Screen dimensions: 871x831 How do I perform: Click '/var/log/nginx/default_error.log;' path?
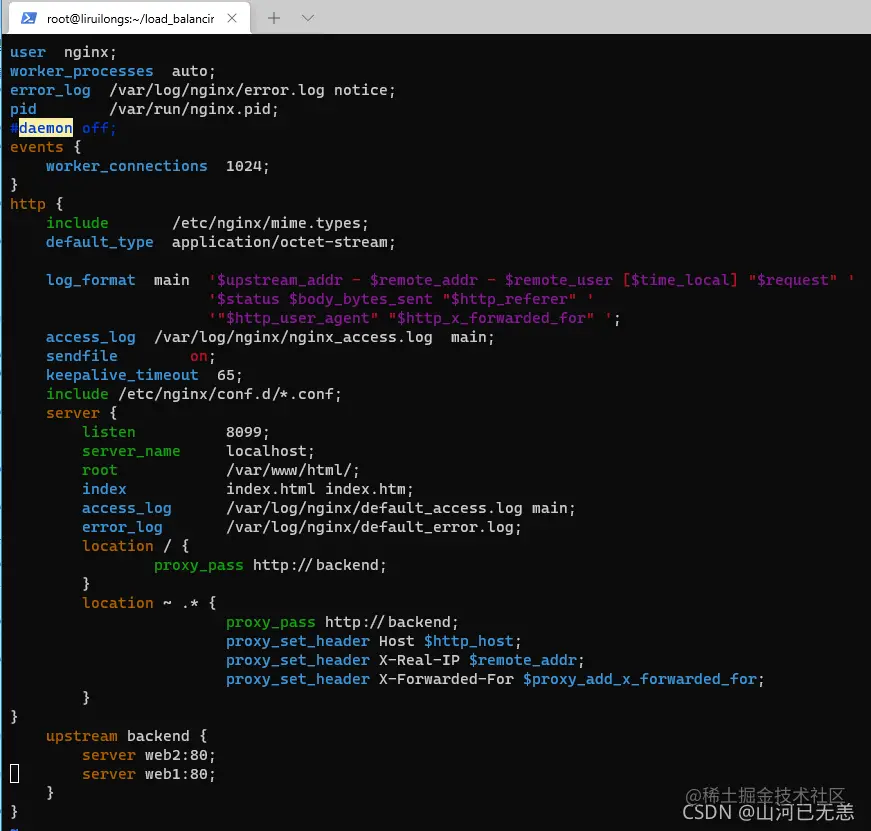coord(373,527)
